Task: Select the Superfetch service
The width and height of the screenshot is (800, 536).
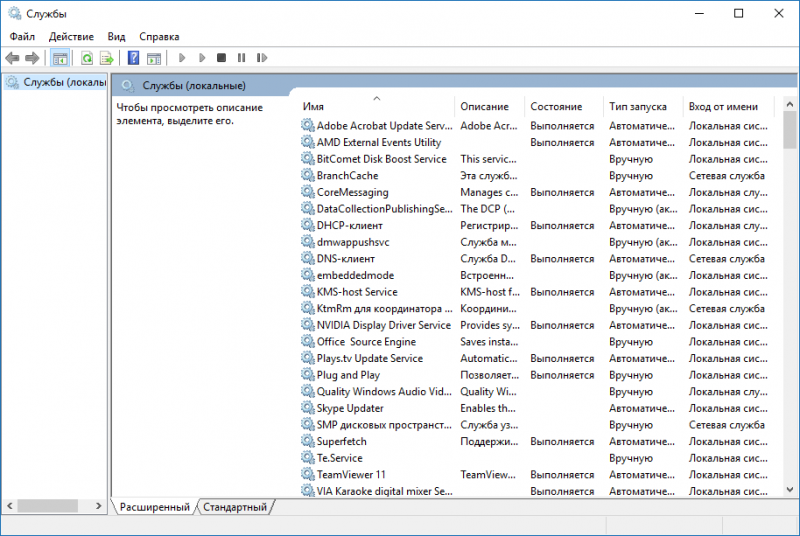Action: (536, 442)
